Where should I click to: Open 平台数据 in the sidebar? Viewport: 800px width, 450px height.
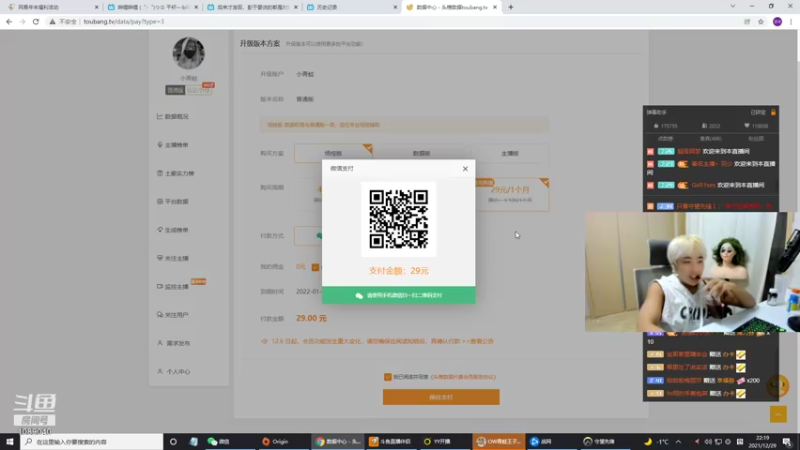point(172,202)
